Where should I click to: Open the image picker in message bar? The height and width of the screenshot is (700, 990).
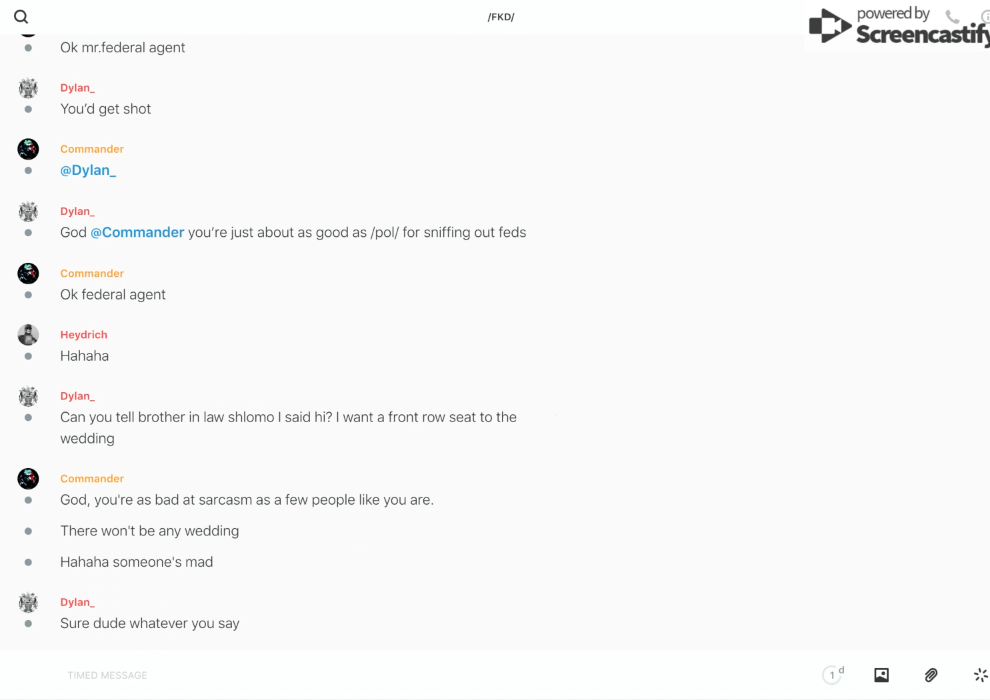881,675
